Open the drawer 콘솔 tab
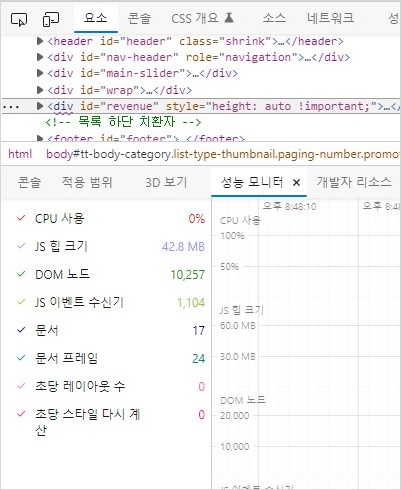 pyautogui.click(x=29, y=182)
